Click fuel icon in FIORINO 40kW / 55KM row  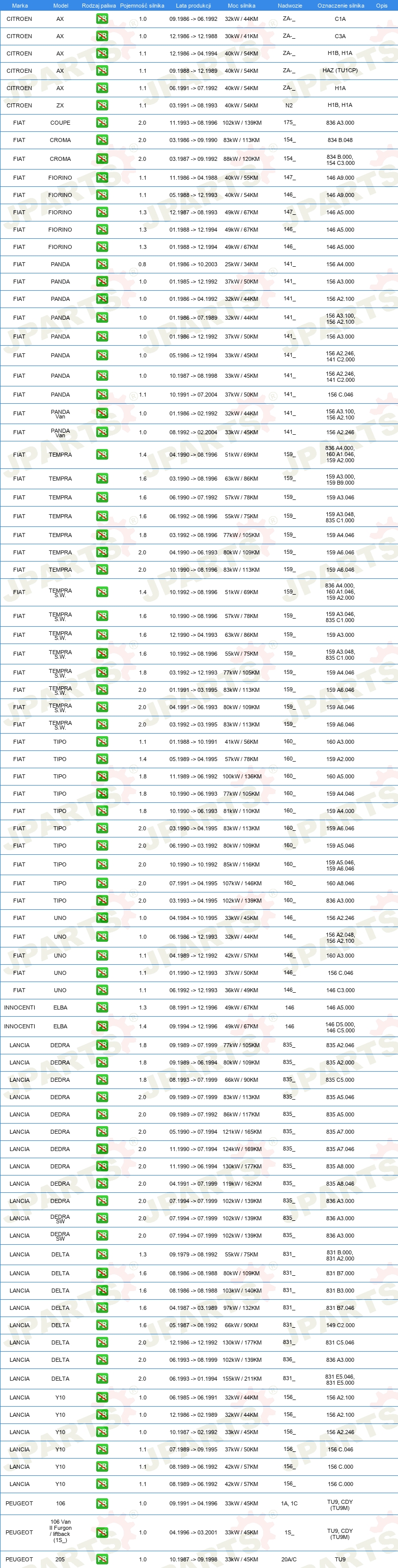[102, 178]
